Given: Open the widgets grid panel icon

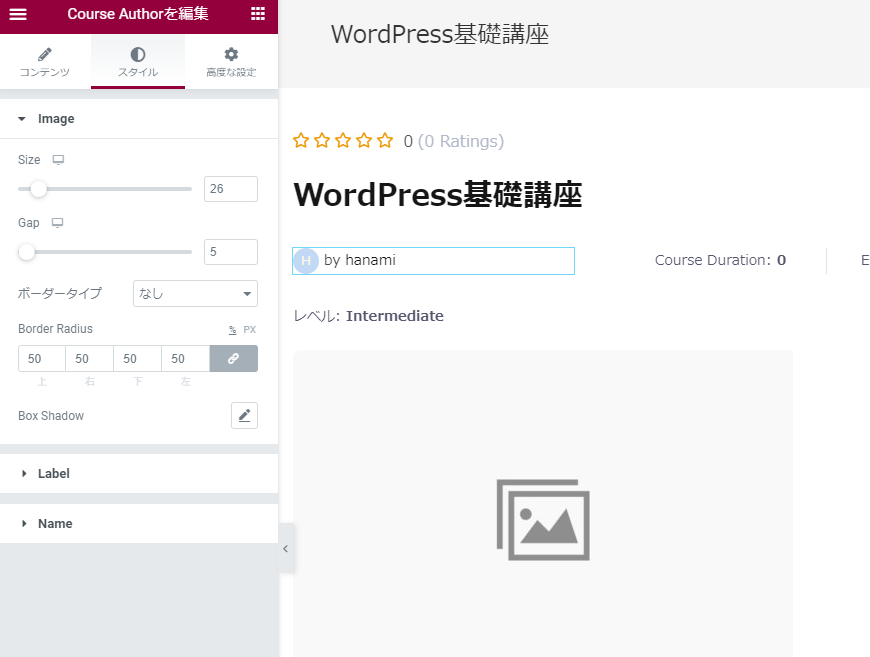Looking at the screenshot, I should [258, 14].
